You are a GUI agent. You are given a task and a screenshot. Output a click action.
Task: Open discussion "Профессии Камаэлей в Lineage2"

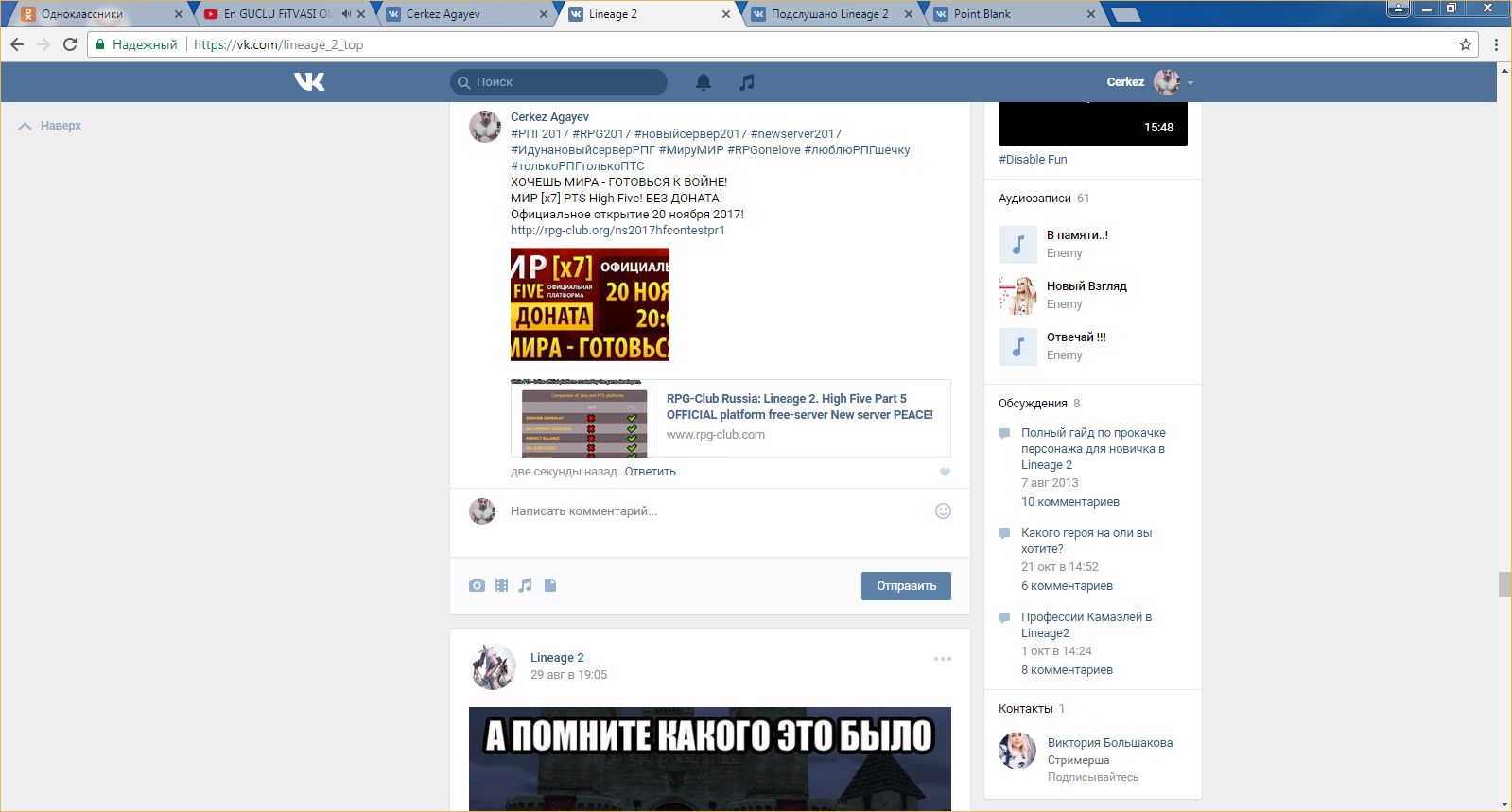(x=1086, y=625)
